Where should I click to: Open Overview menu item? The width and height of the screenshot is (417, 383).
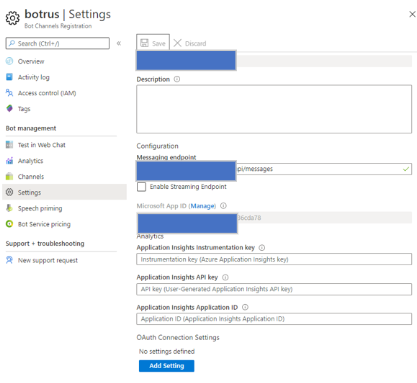[31, 61]
